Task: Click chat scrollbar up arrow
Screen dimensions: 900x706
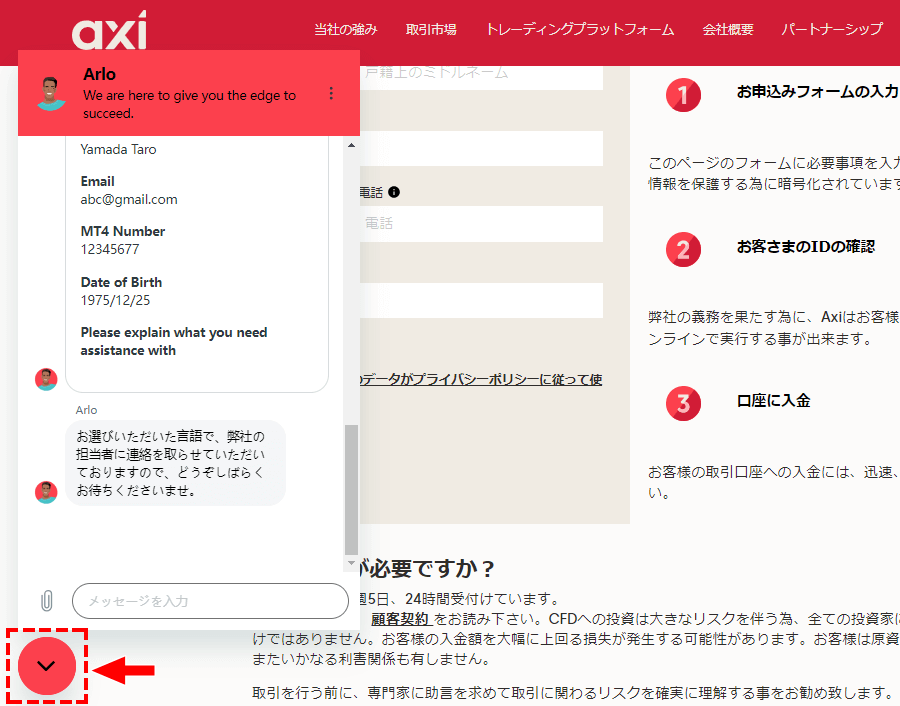Action: (351, 145)
